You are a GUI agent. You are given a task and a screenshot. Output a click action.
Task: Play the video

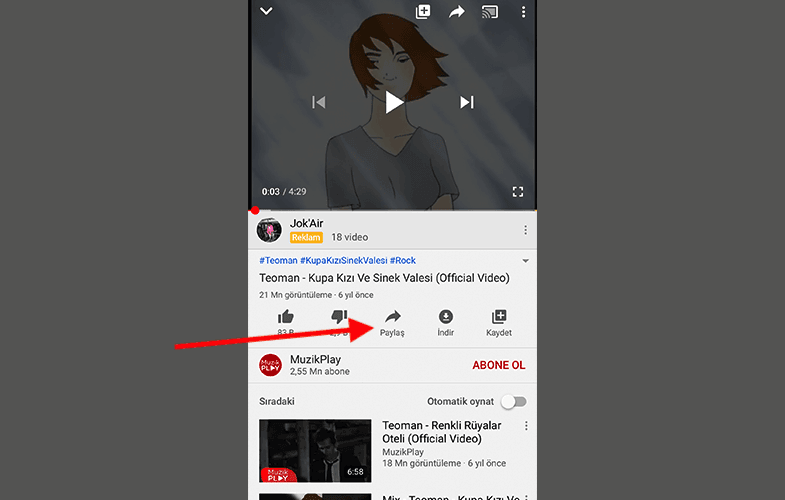pos(394,102)
